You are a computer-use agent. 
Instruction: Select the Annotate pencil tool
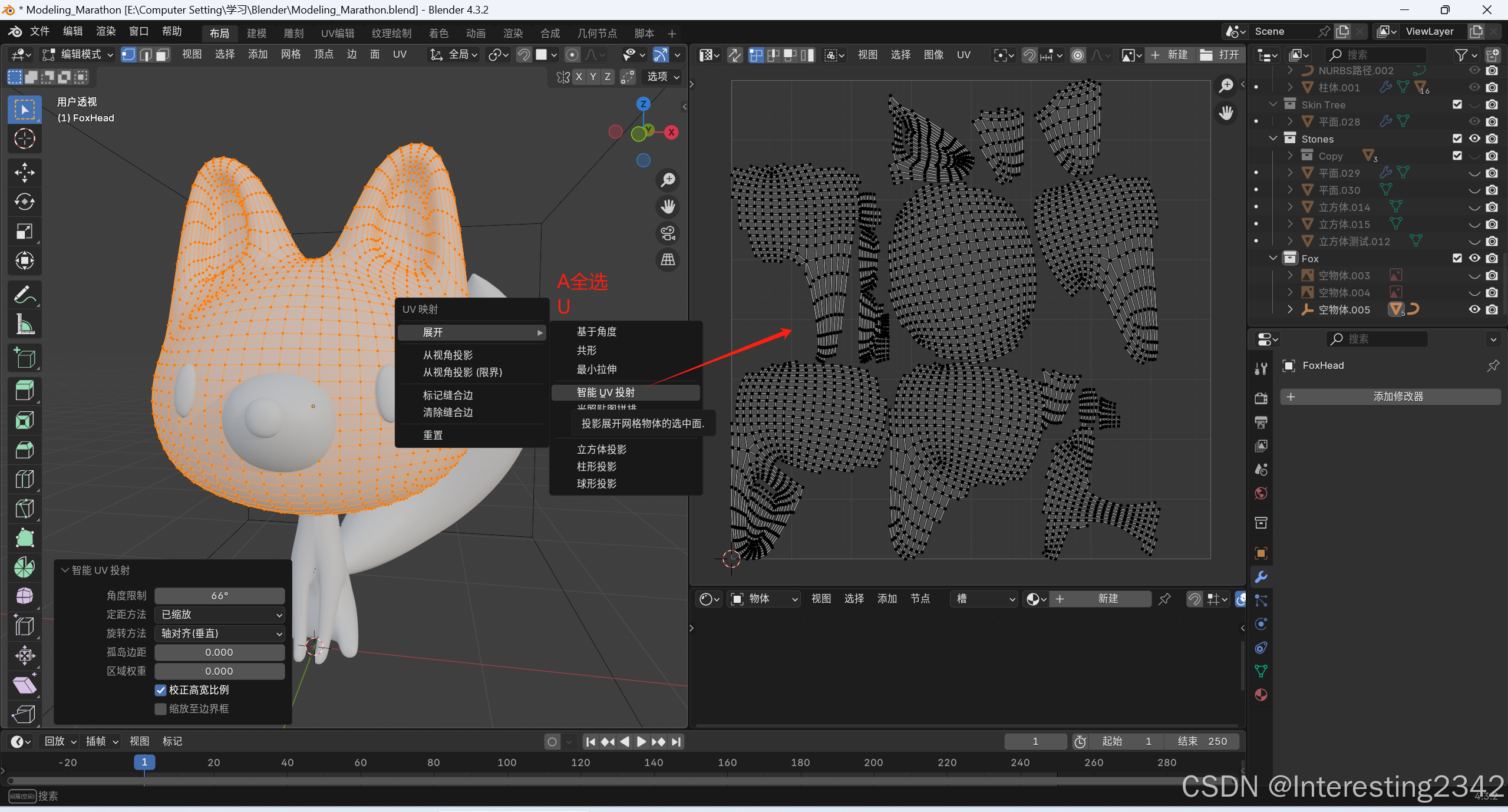(24, 295)
